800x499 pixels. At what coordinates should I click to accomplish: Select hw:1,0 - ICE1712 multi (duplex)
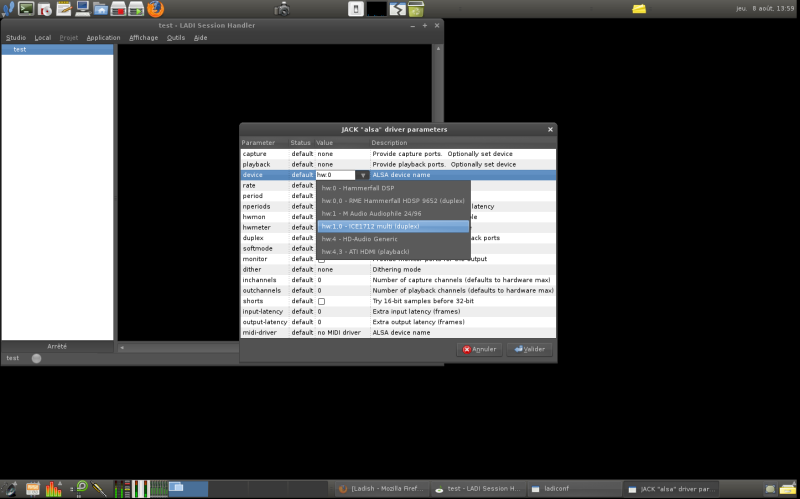tap(393, 226)
